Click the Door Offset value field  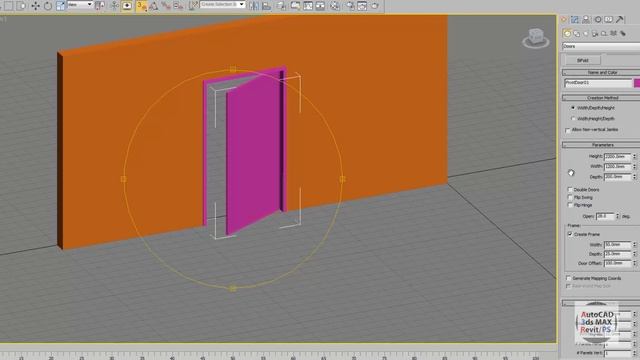point(618,264)
